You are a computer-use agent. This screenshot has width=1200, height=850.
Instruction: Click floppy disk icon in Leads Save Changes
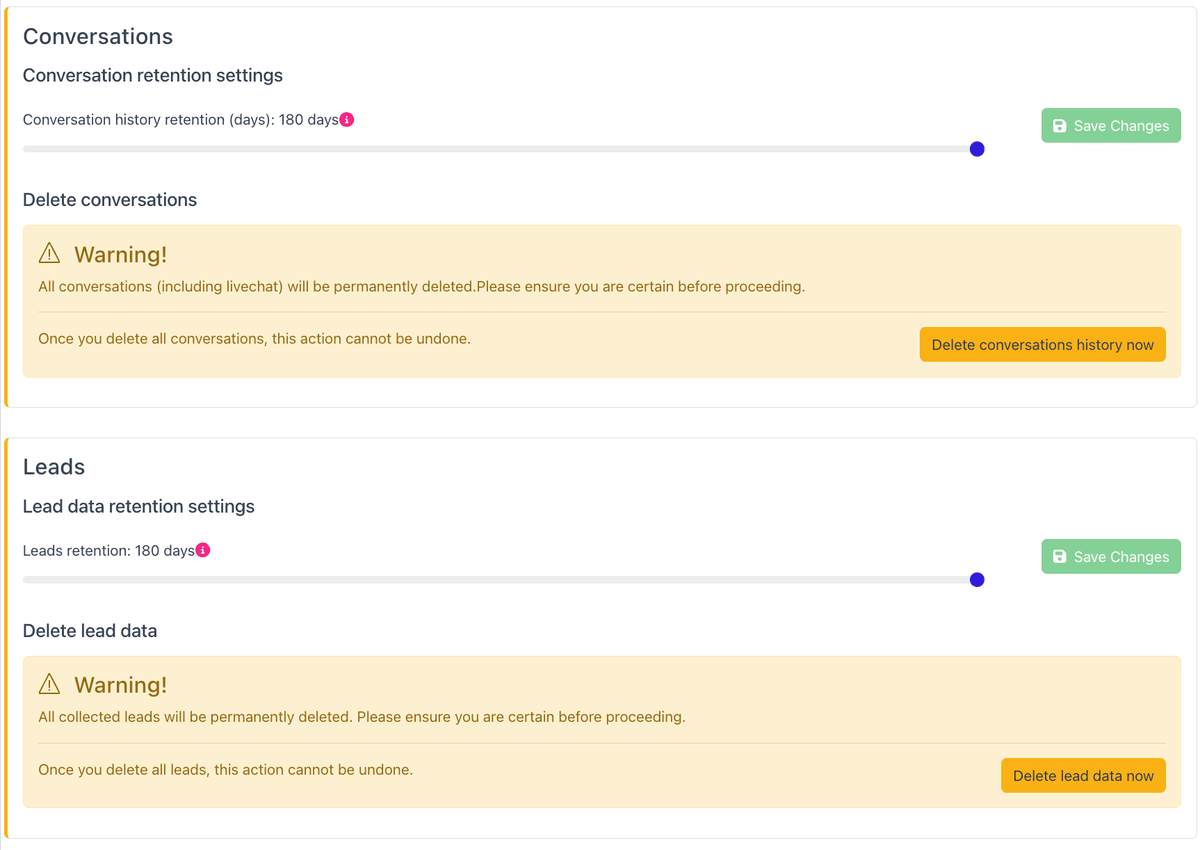point(1060,557)
